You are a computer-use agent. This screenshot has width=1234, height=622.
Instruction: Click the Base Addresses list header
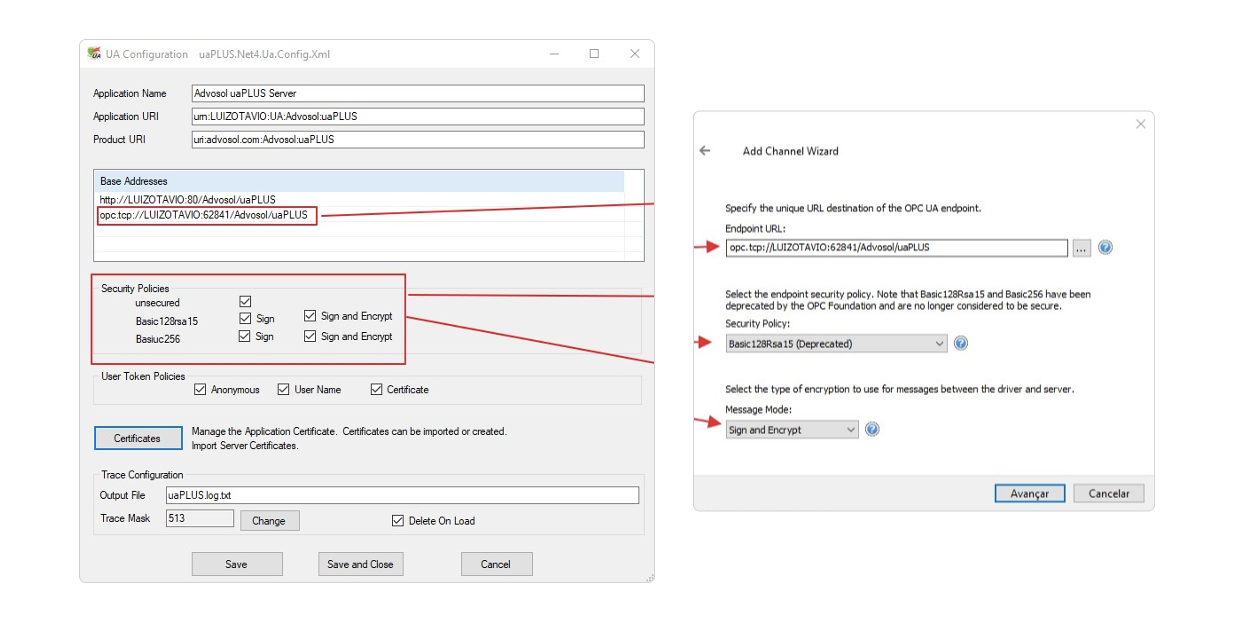tap(360, 181)
